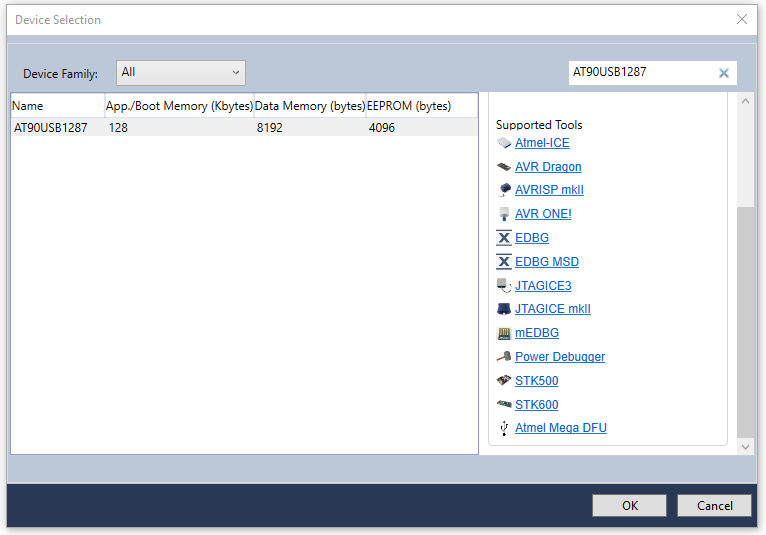The height and width of the screenshot is (535, 766).
Task: Open the STK600 link
Action: [x=536, y=405]
